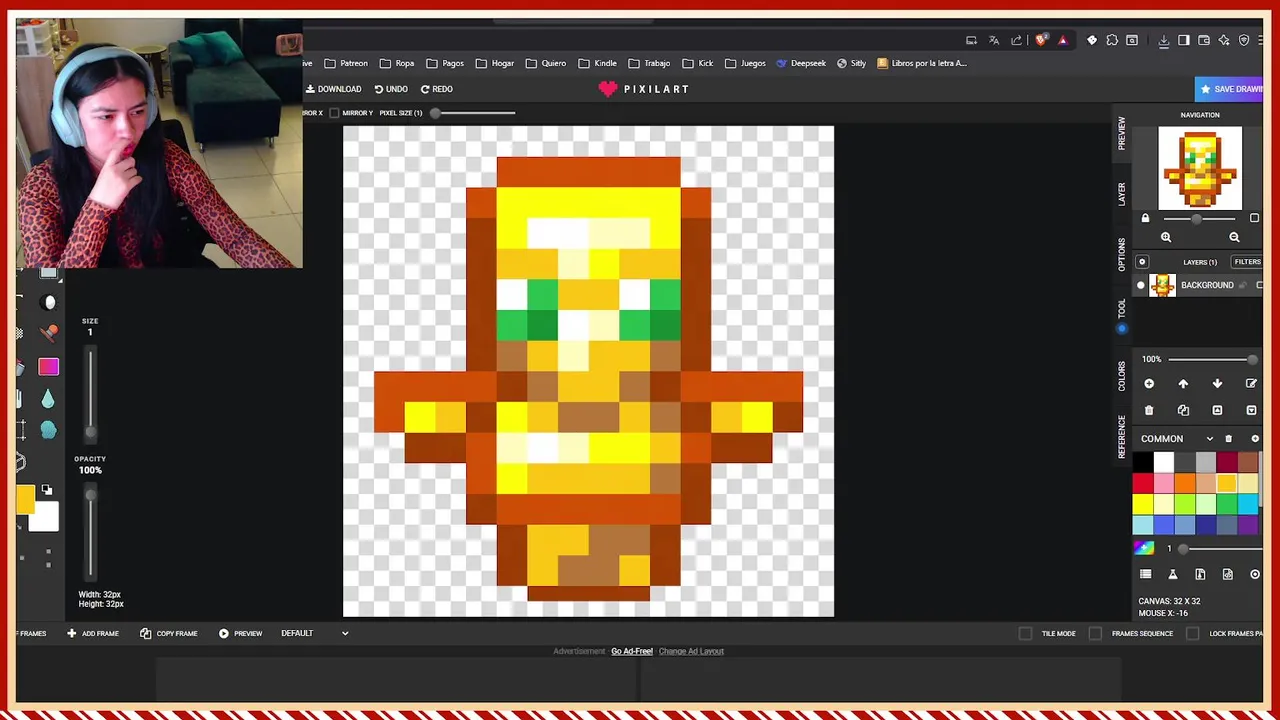Toggle navigation lock icon
Image resolution: width=1280 pixels, height=720 pixels.
coord(1146,218)
